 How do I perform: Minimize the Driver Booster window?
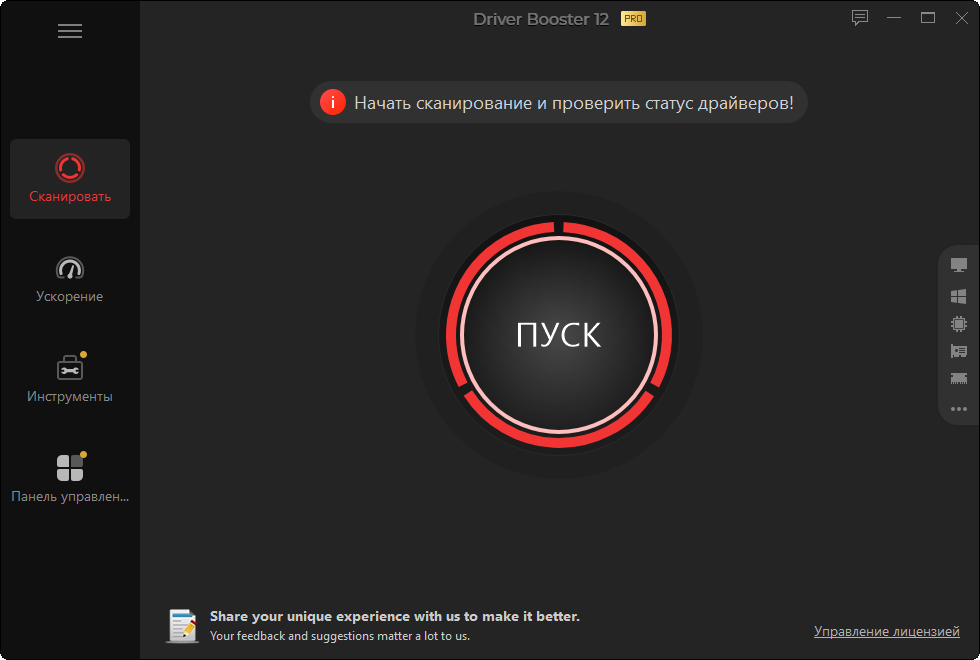click(x=894, y=18)
